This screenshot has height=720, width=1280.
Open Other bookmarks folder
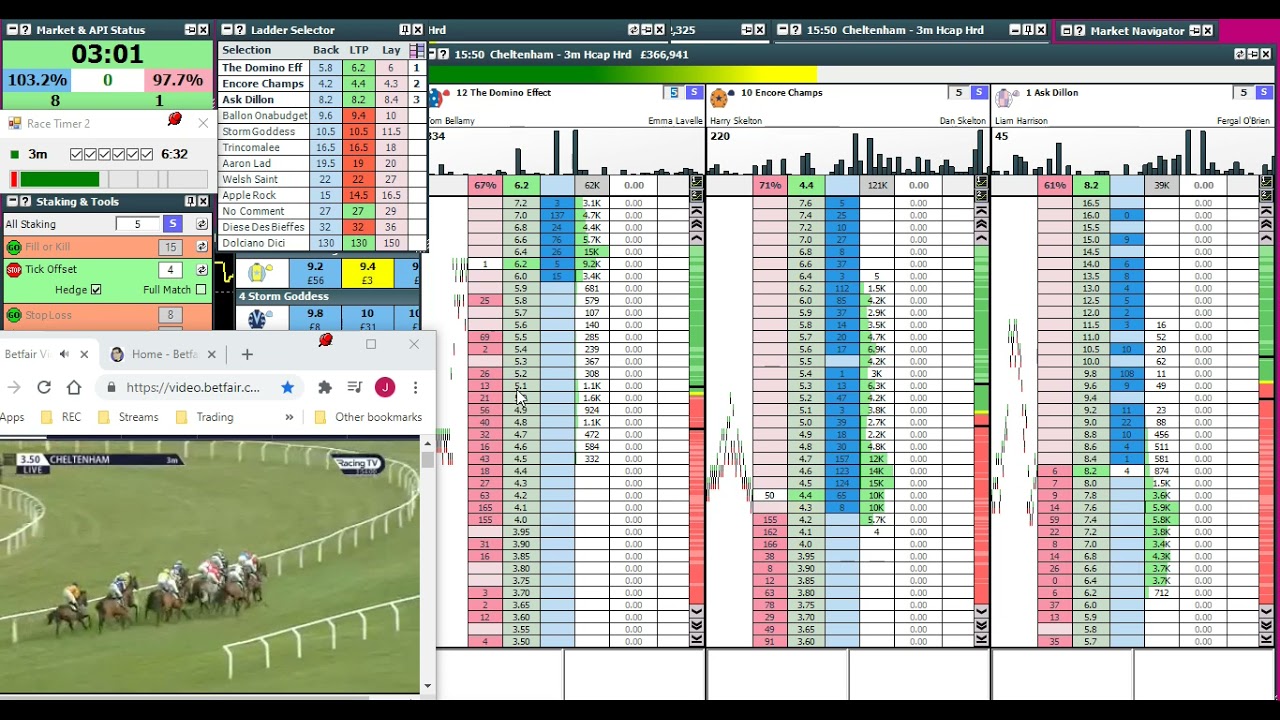tap(368, 417)
